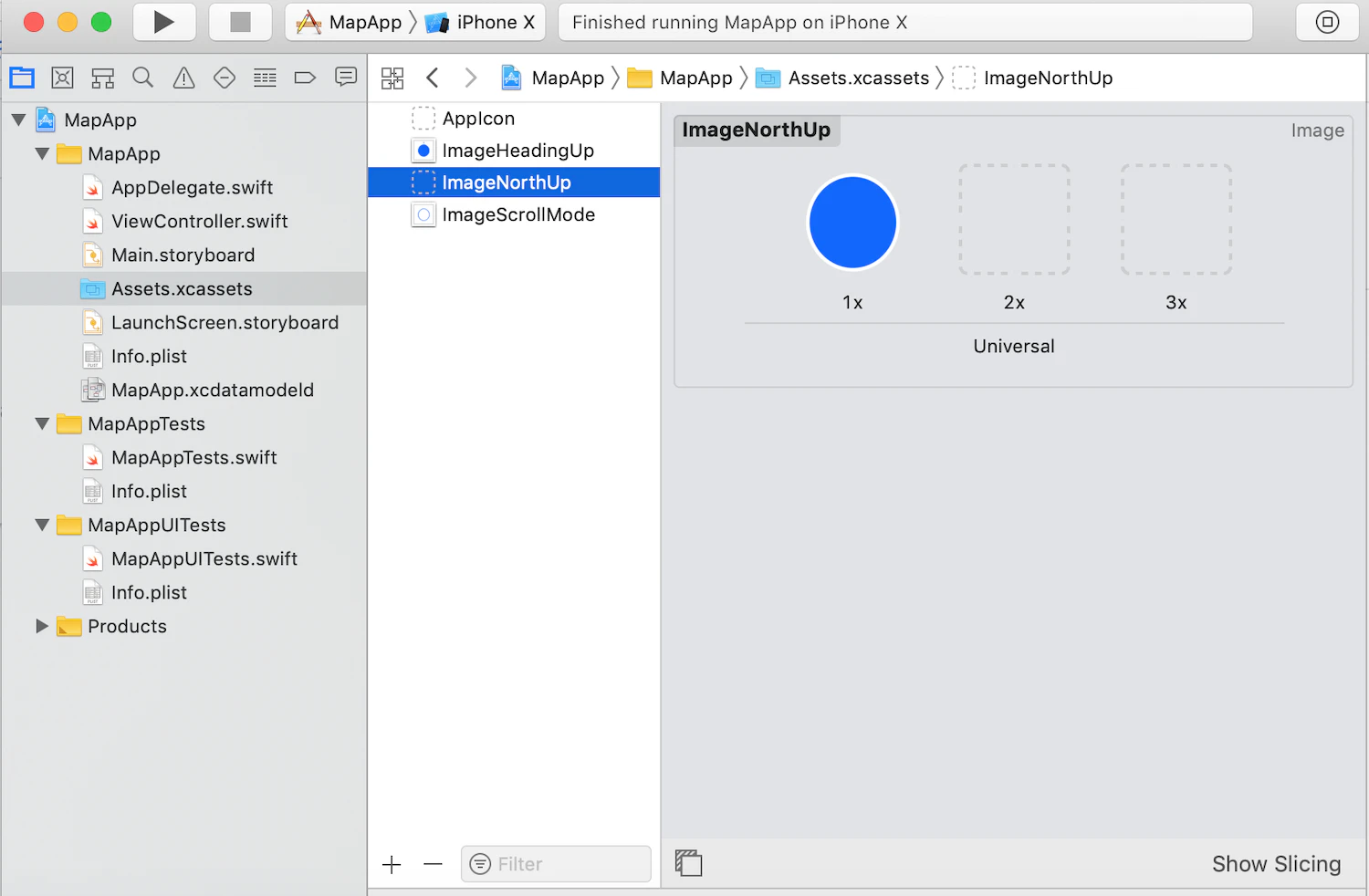Screen dimensions: 1369x896
Task: Click the related items grid icon
Action: click(x=392, y=78)
